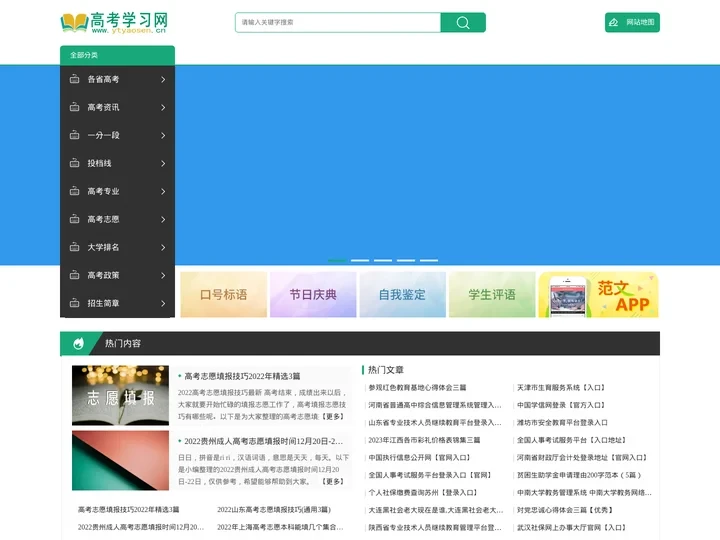Open 对党忠诚心得体会三篇【优秀】 link
This screenshot has width=720, height=540.
(x=565, y=510)
